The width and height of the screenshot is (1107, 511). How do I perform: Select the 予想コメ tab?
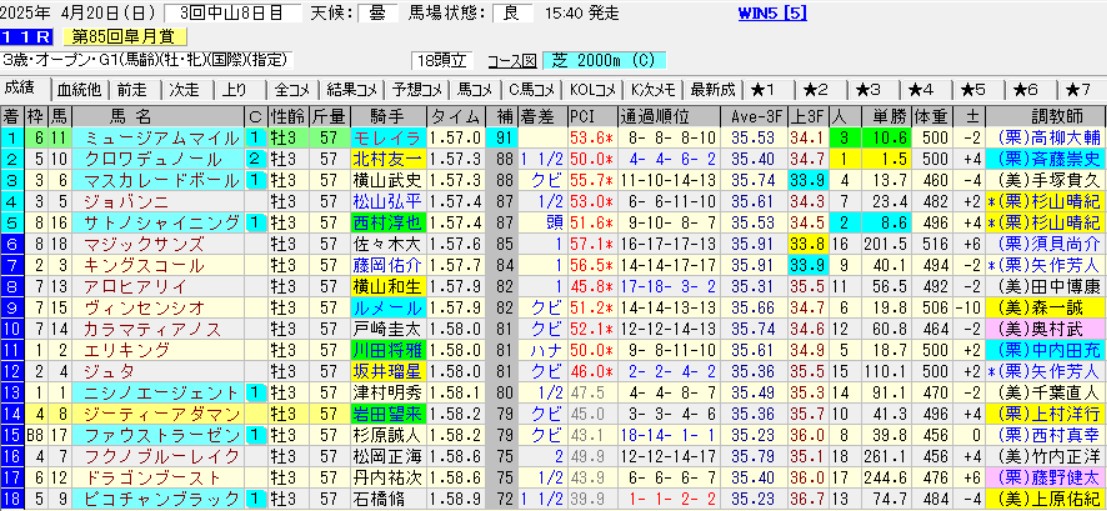(x=418, y=89)
